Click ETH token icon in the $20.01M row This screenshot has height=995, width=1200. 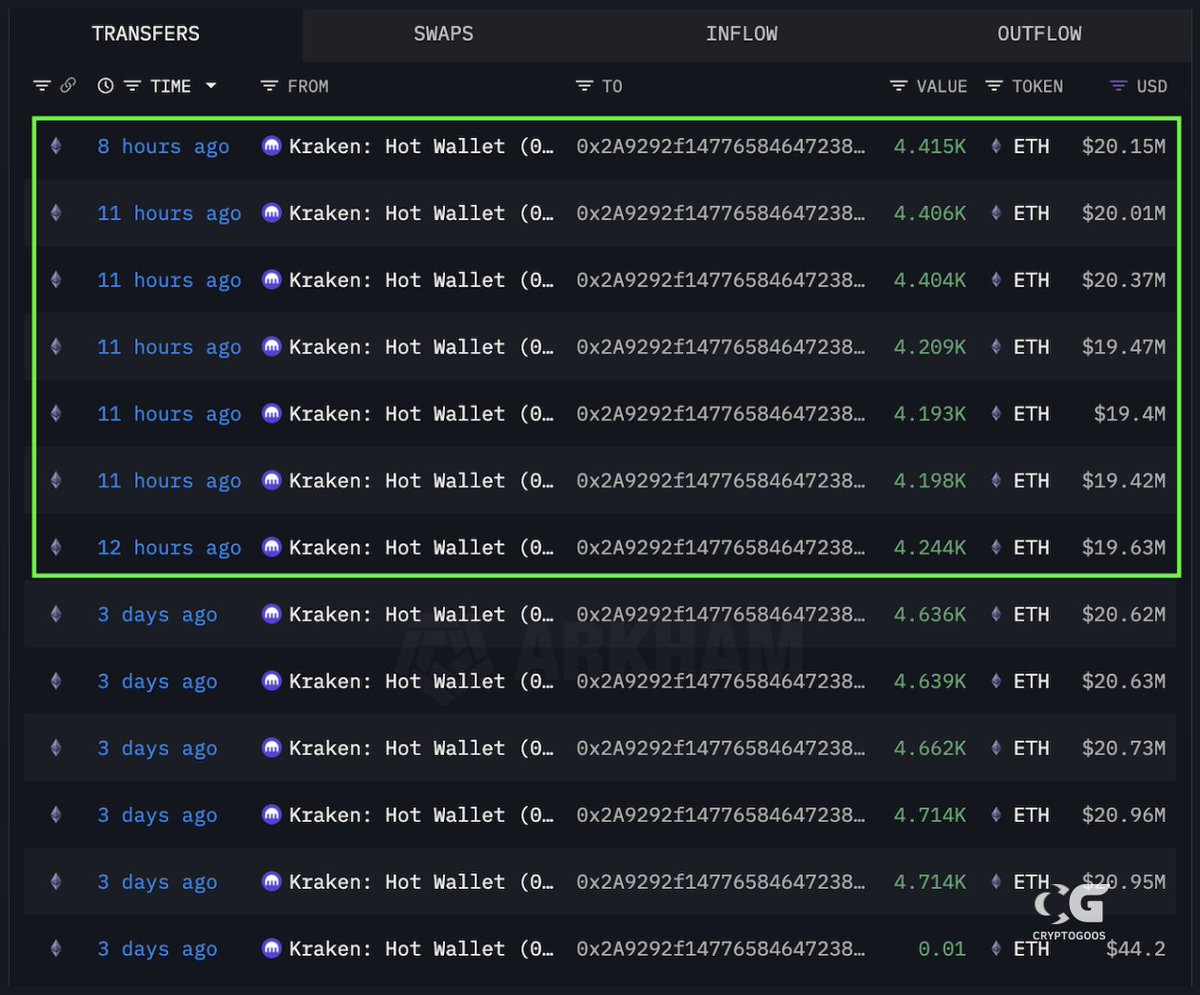click(996, 213)
